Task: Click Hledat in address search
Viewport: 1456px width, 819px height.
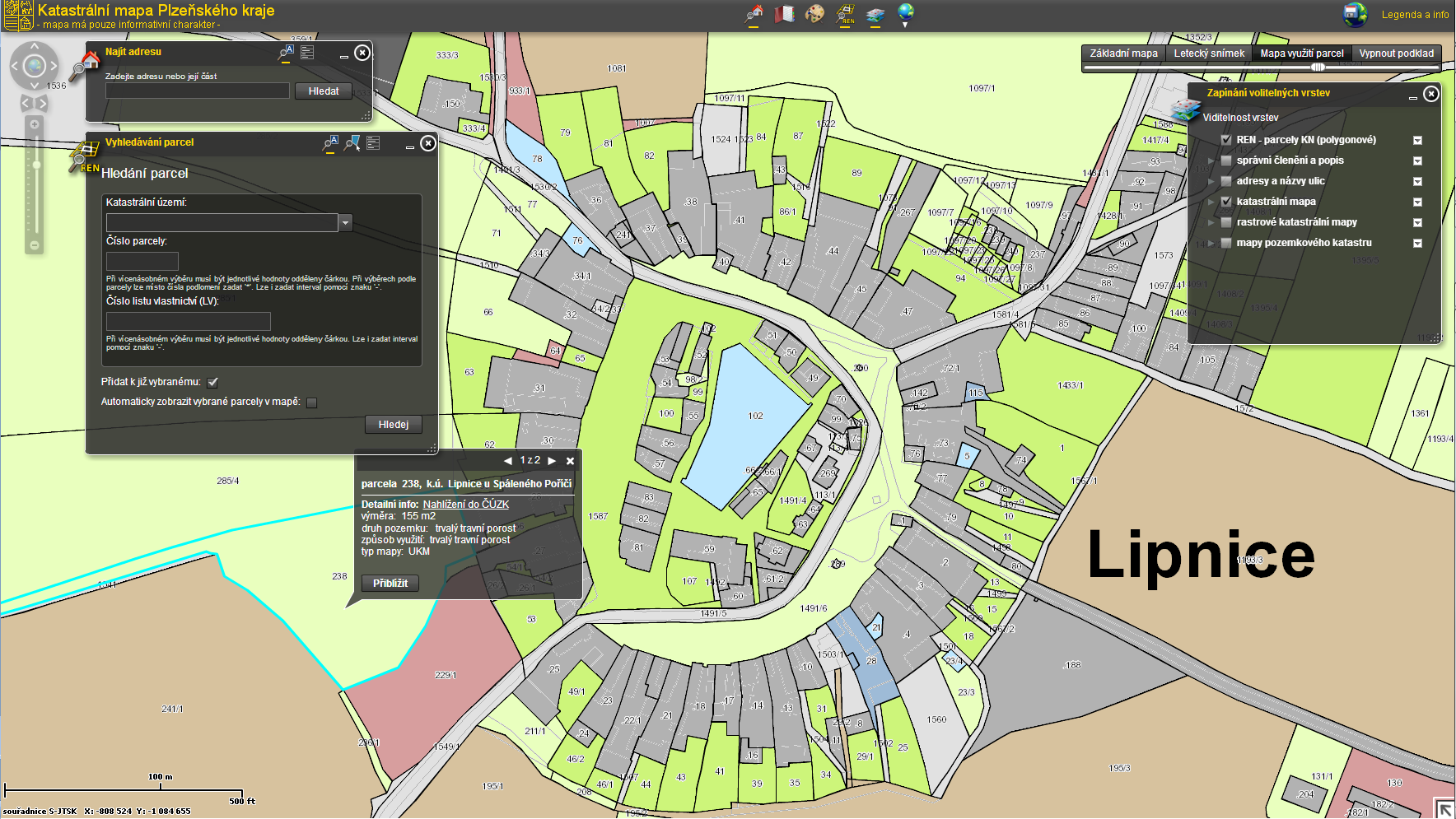Action: point(324,91)
